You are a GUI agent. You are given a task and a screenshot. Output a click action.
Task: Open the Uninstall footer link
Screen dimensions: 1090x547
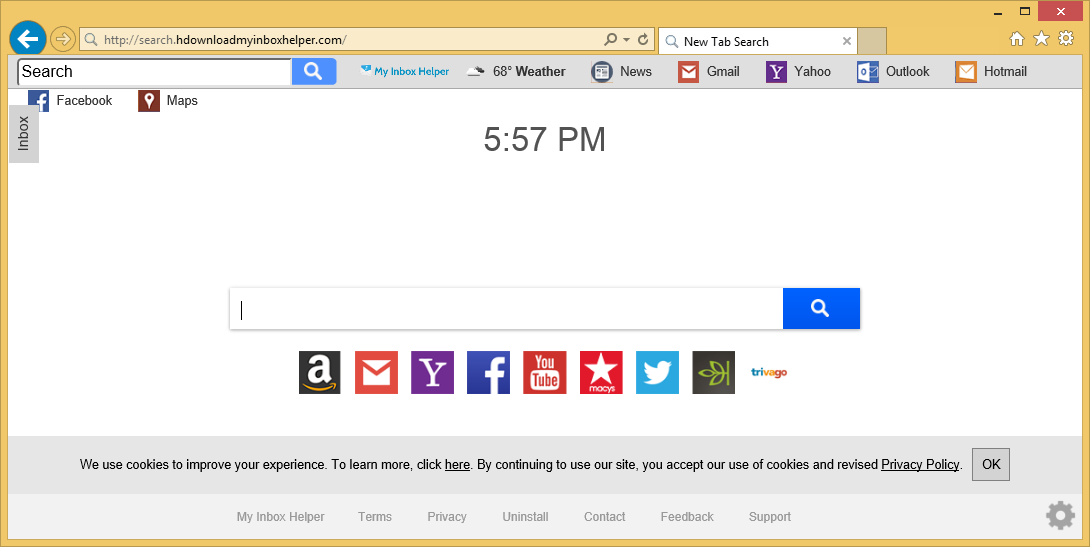526,516
